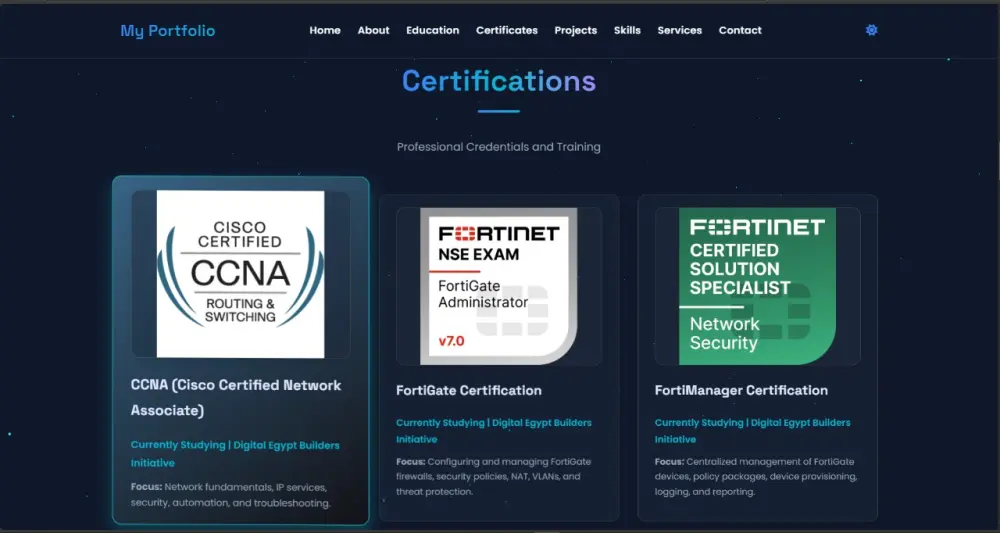
Task: Open the Skills nav link
Action: 627,30
